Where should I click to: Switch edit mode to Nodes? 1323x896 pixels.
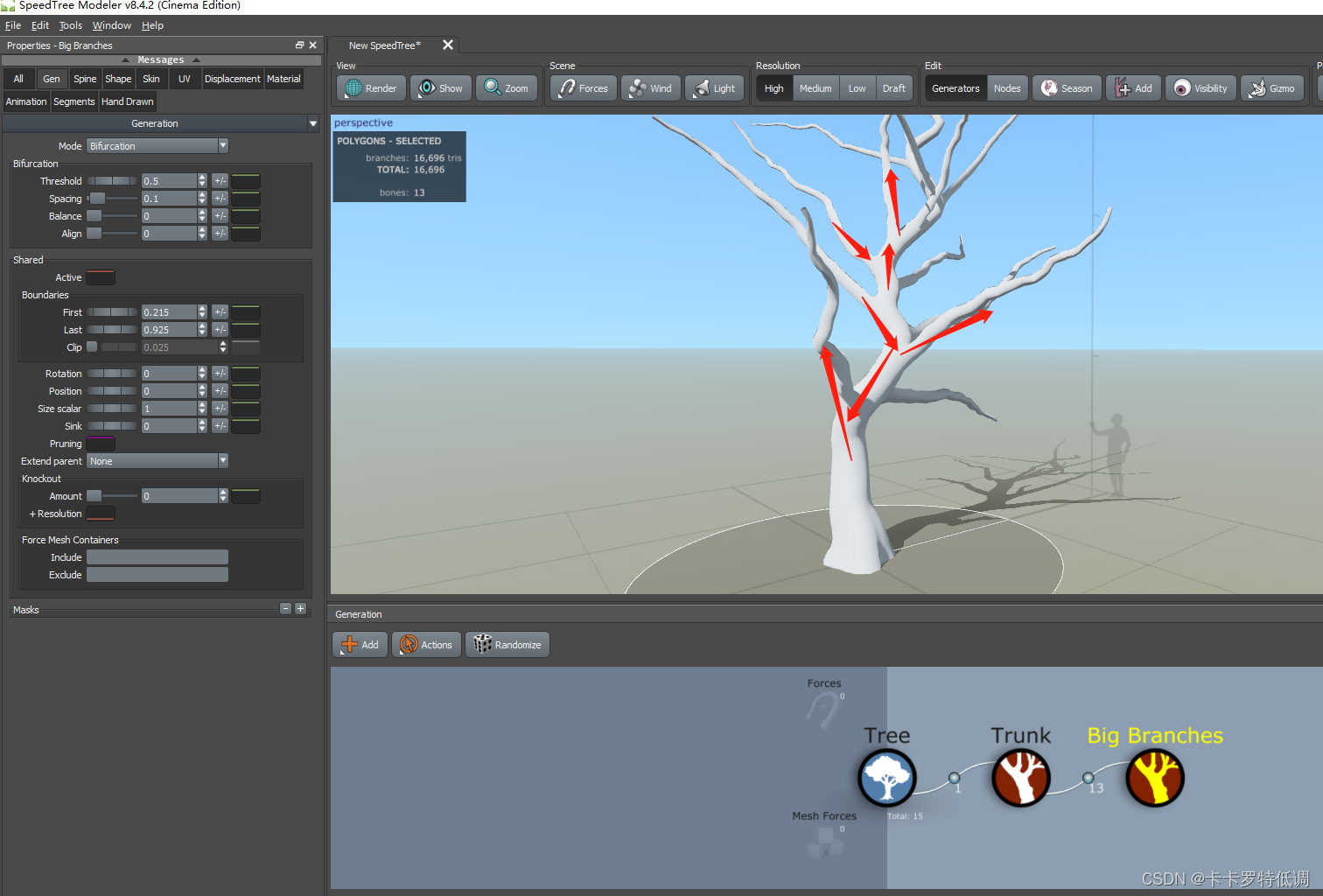coord(1007,88)
